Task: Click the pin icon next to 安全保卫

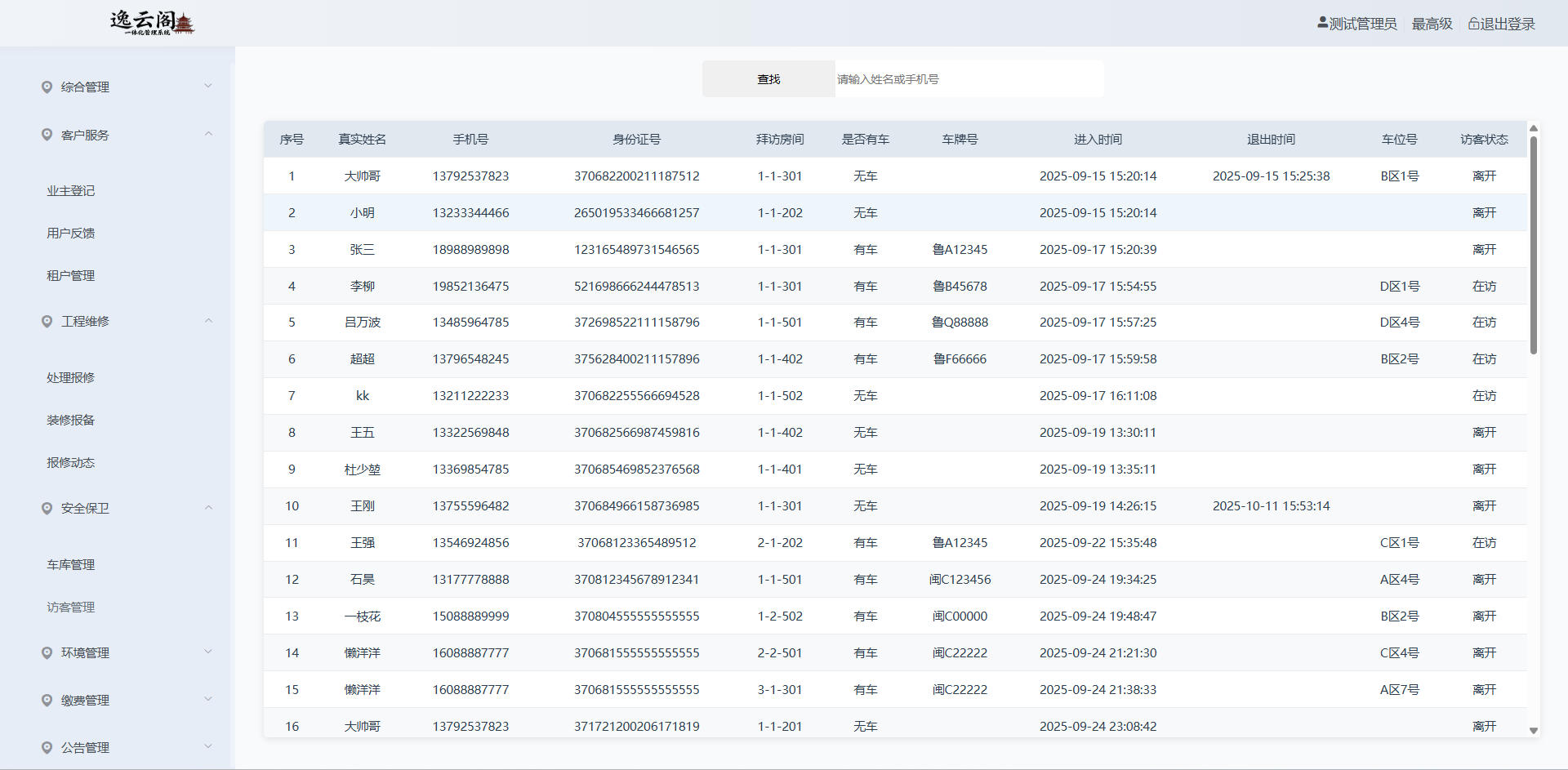Action: pyautogui.click(x=47, y=508)
